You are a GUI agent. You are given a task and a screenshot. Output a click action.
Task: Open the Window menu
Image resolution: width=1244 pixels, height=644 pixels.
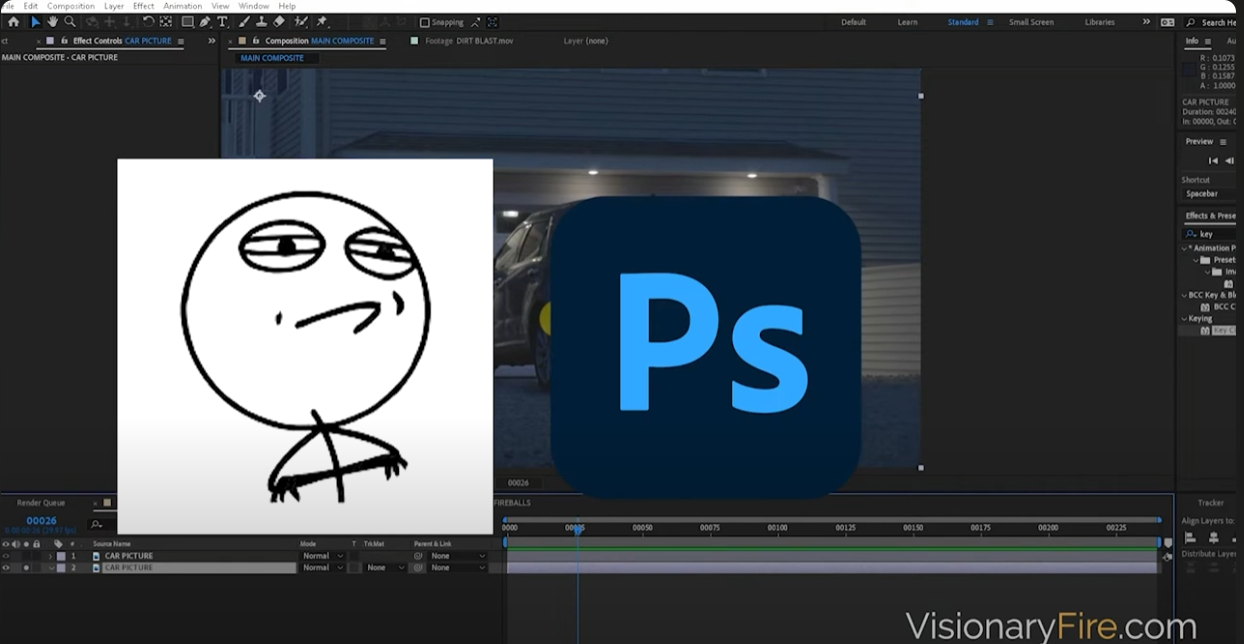click(x=253, y=6)
